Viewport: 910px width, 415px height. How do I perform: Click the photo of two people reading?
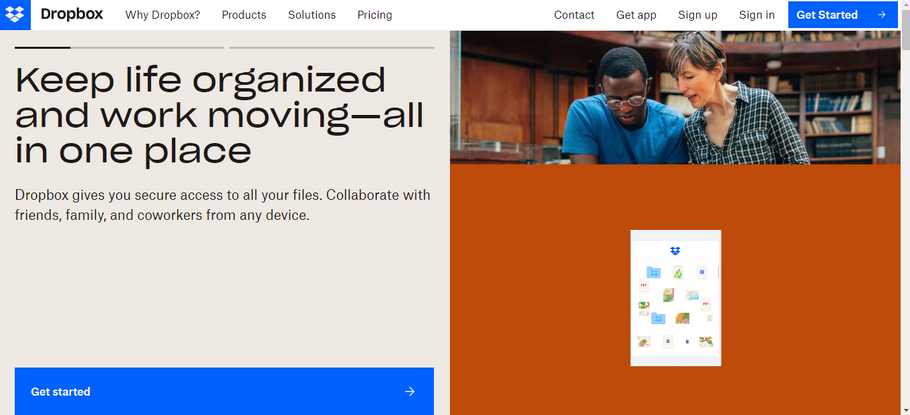coord(679,97)
